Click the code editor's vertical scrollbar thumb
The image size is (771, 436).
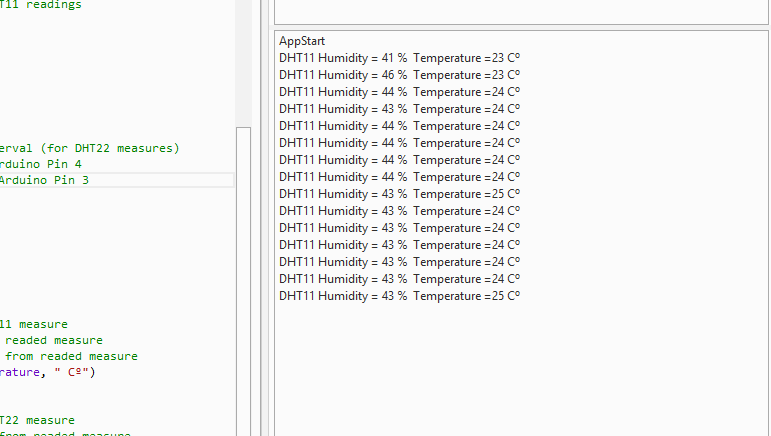click(x=243, y=280)
